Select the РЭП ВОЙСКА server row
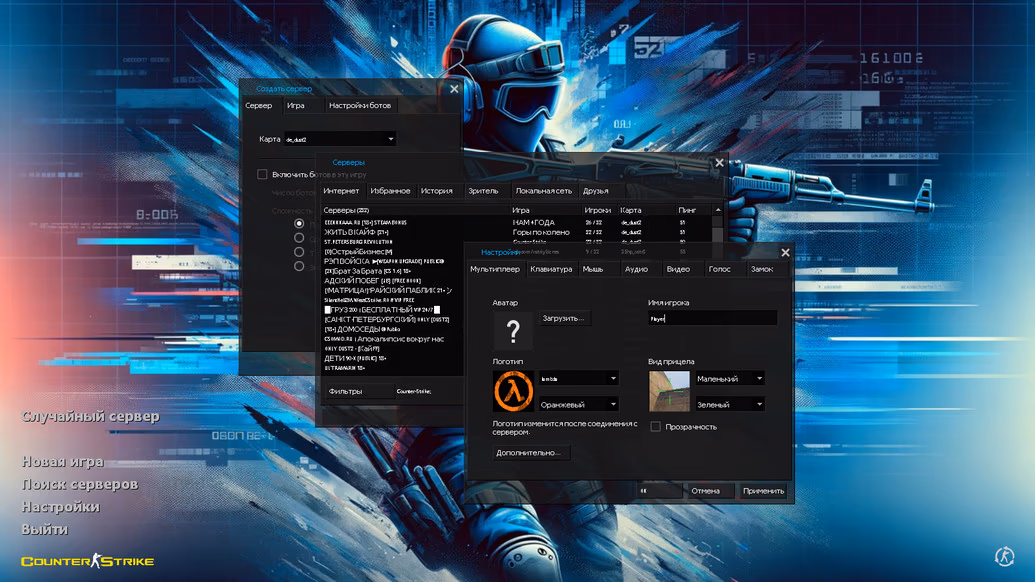This screenshot has width=1035, height=582. tap(391, 261)
